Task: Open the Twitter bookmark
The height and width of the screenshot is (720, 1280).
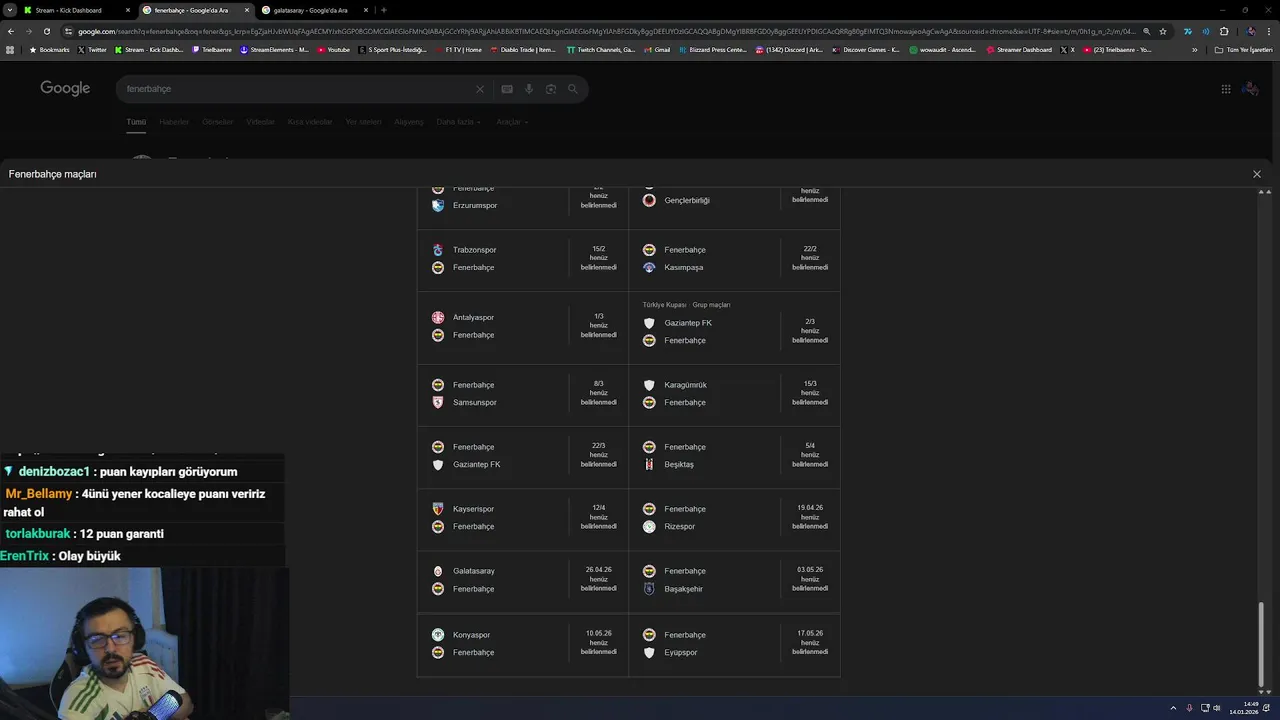Action: tap(92, 49)
